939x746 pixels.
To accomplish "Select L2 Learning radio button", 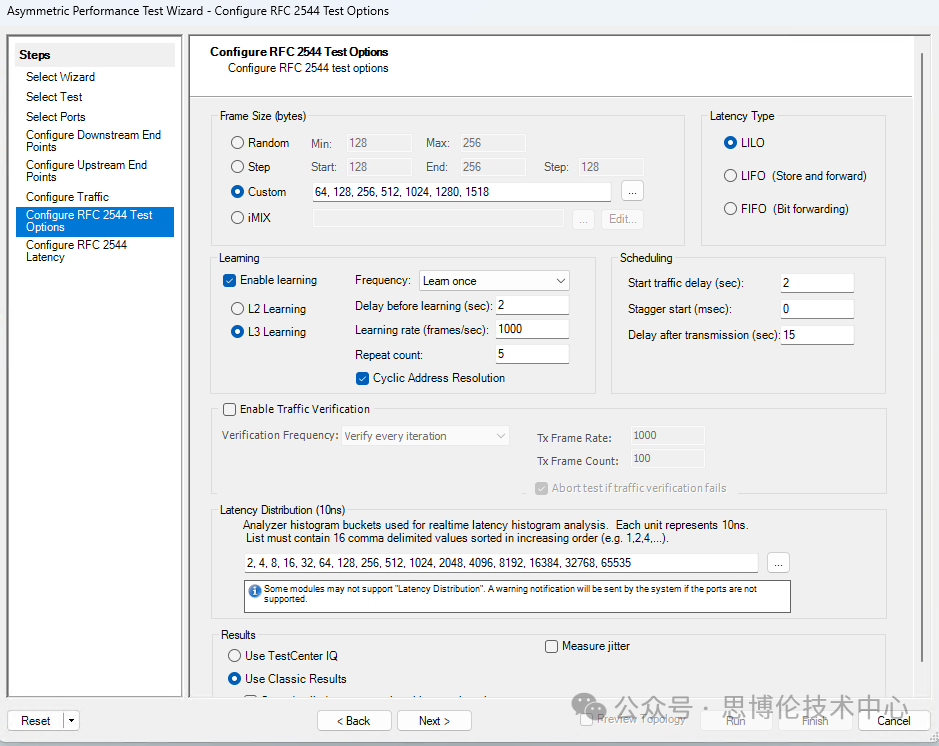I will click(x=238, y=309).
